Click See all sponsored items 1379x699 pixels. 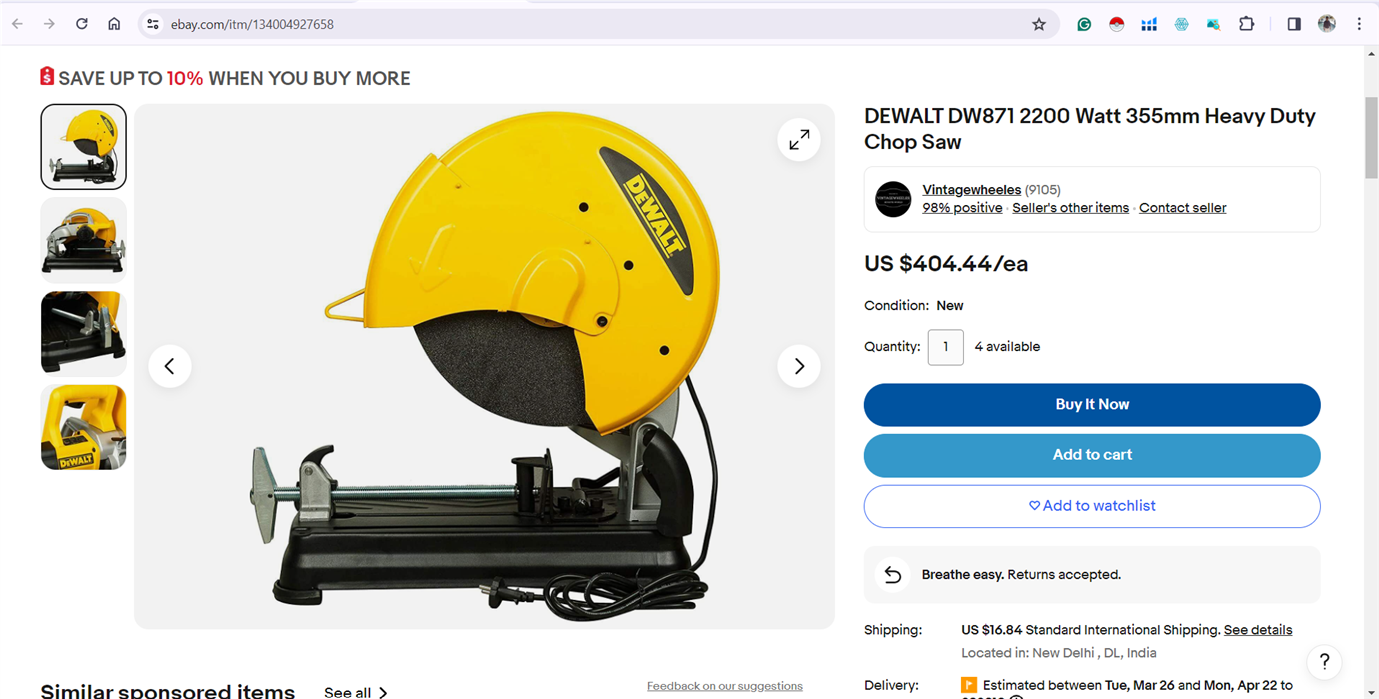coord(347,692)
